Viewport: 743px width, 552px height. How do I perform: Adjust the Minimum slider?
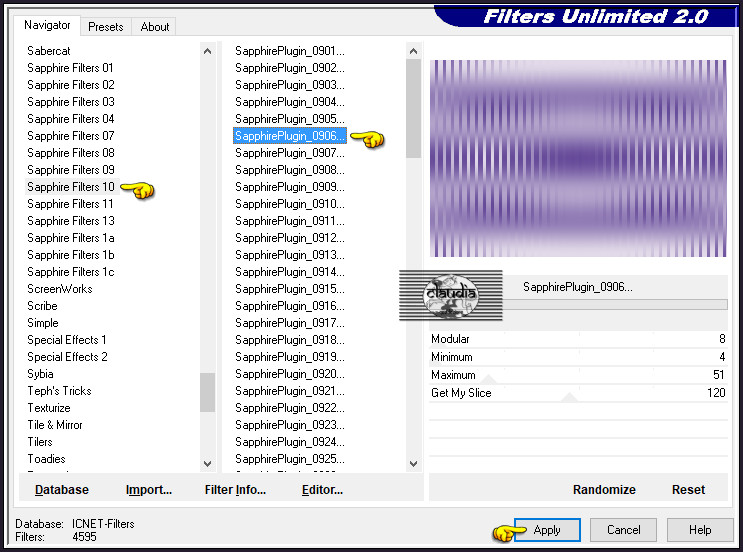click(578, 357)
